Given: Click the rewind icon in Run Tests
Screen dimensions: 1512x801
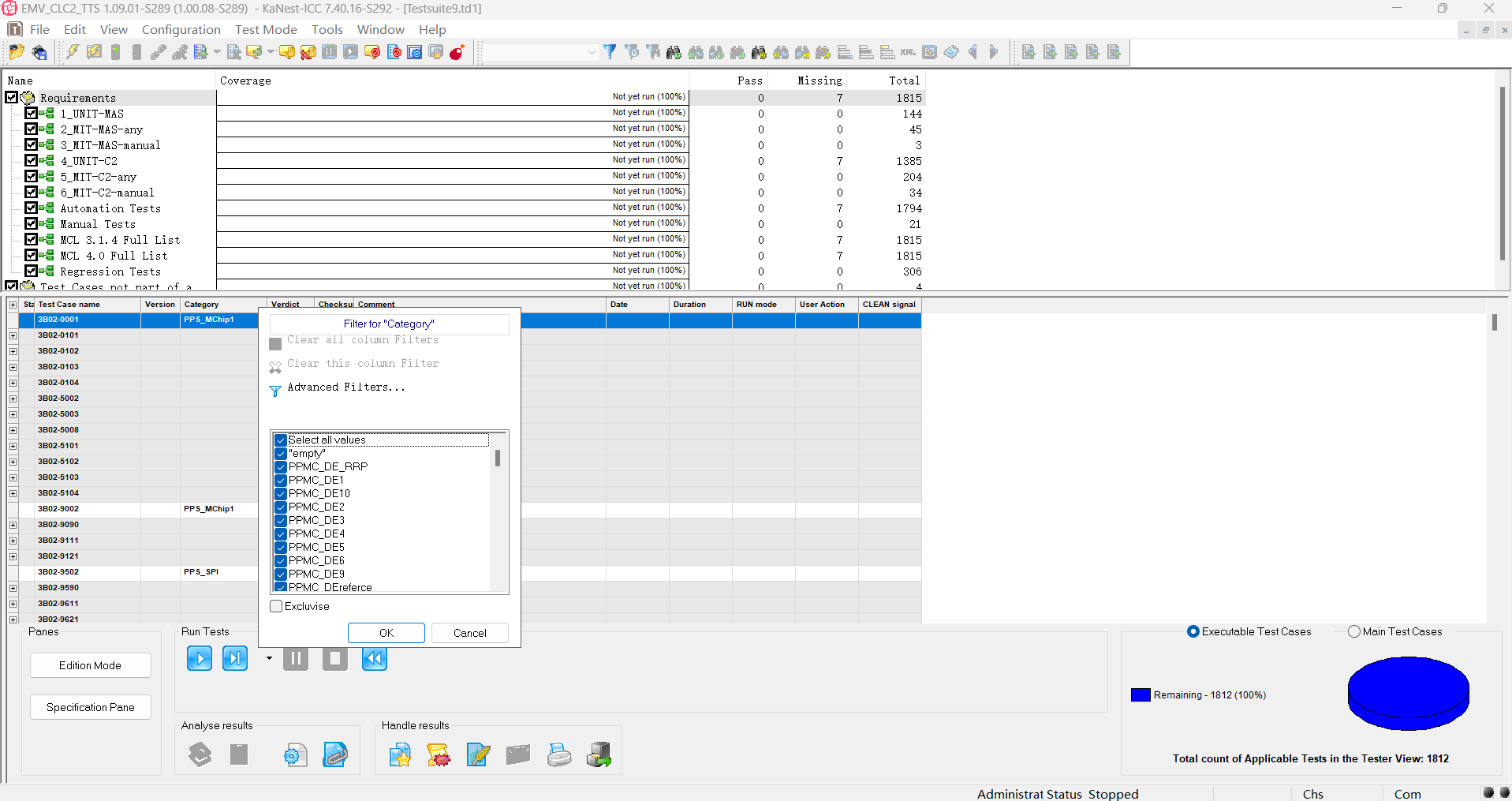Looking at the screenshot, I should click(375, 658).
